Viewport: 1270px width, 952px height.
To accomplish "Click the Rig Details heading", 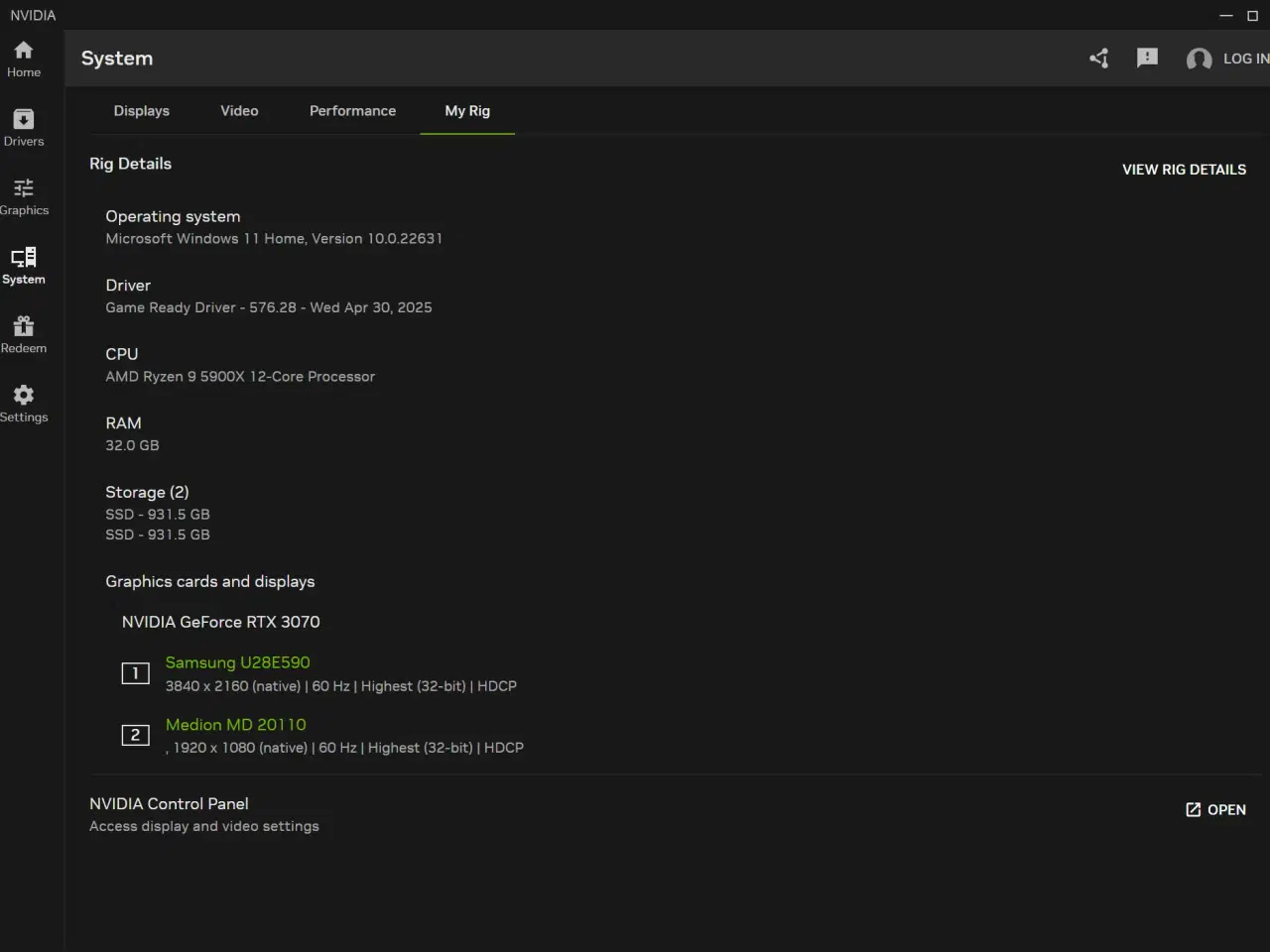I will pyautogui.click(x=130, y=164).
